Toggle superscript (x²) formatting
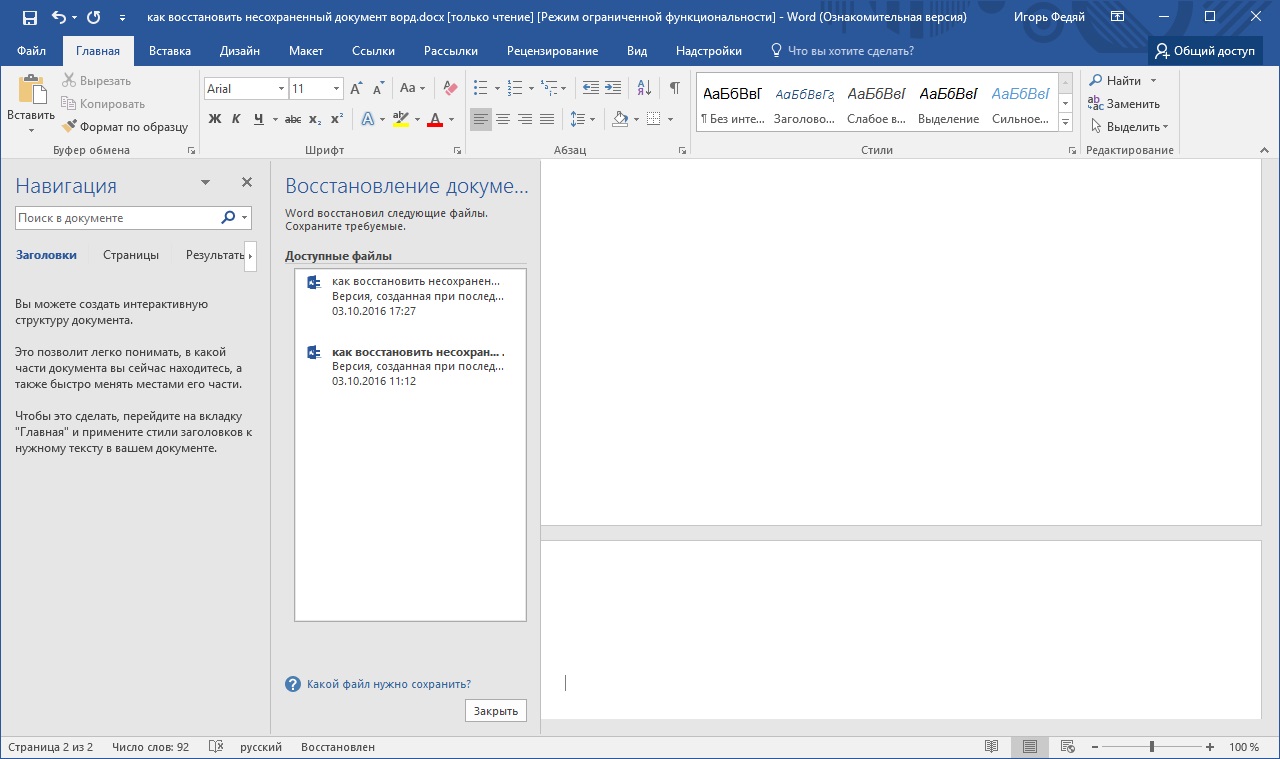Viewport: 1280px width, 759px height. pos(337,119)
